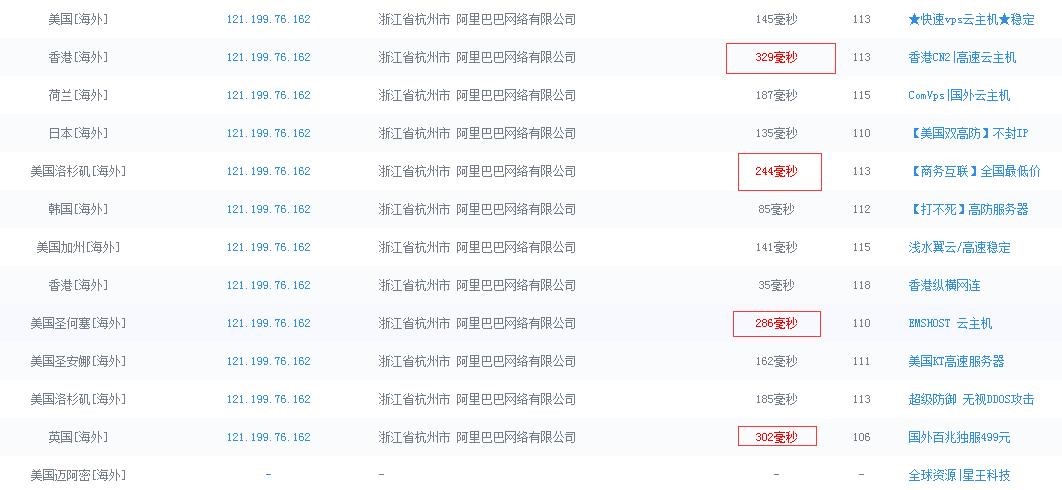Open the 国外百兆独服499元 link
1062x490 pixels.
[x=958, y=437]
